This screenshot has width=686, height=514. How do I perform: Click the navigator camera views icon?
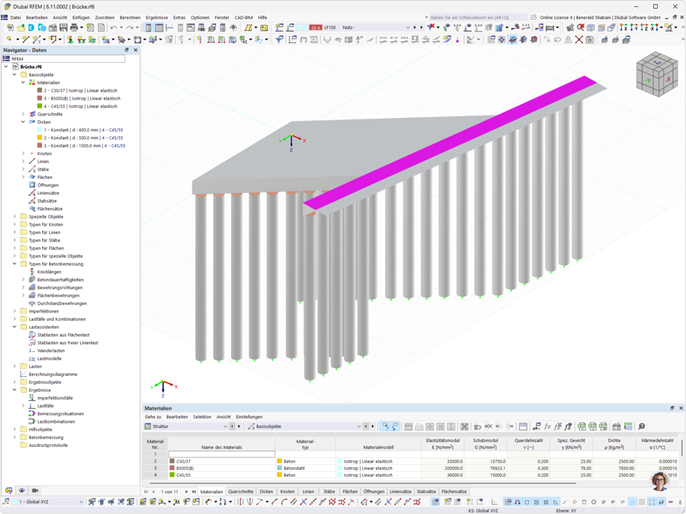(35, 490)
